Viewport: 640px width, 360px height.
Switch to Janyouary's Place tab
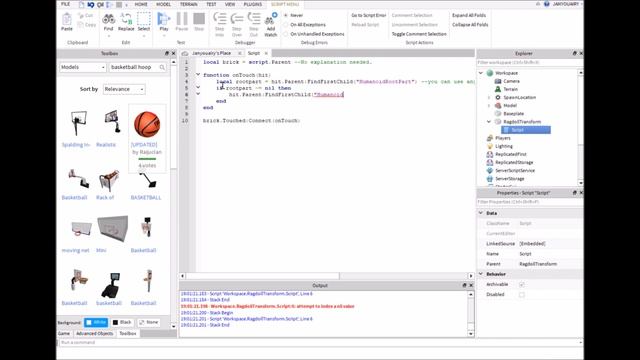coord(212,53)
